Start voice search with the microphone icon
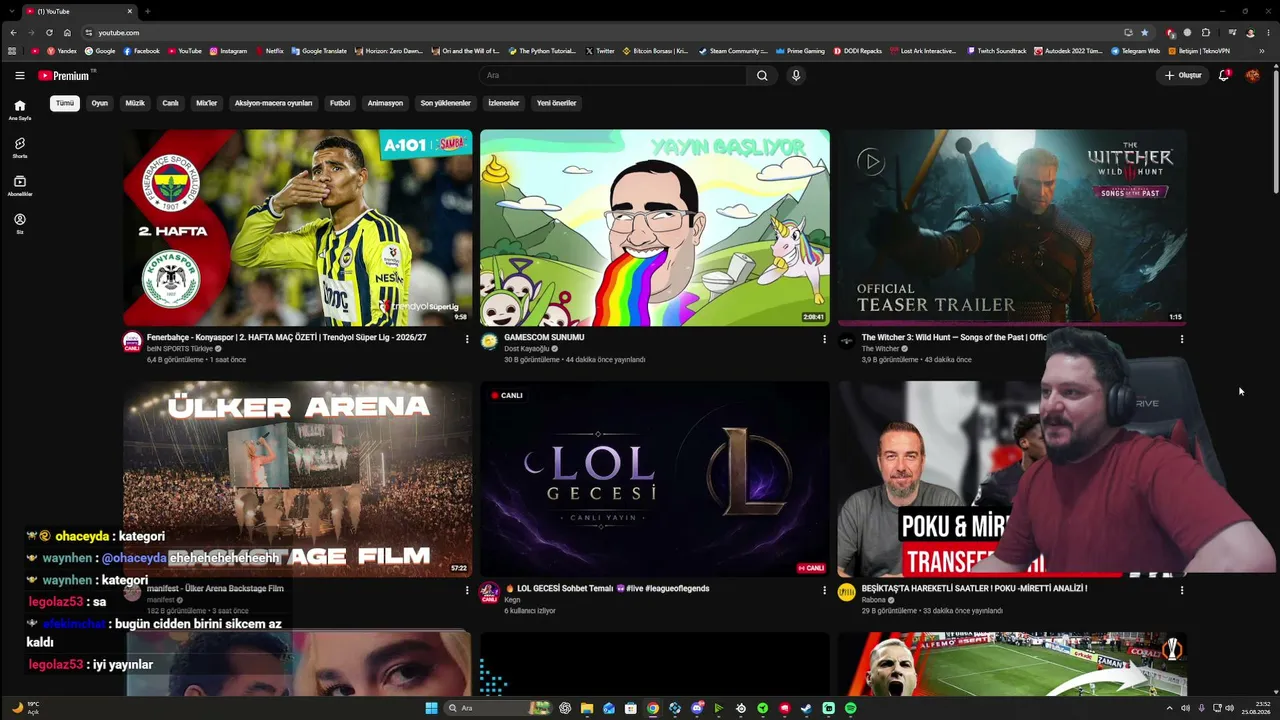The height and width of the screenshot is (720, 1280). pos(796,75)
